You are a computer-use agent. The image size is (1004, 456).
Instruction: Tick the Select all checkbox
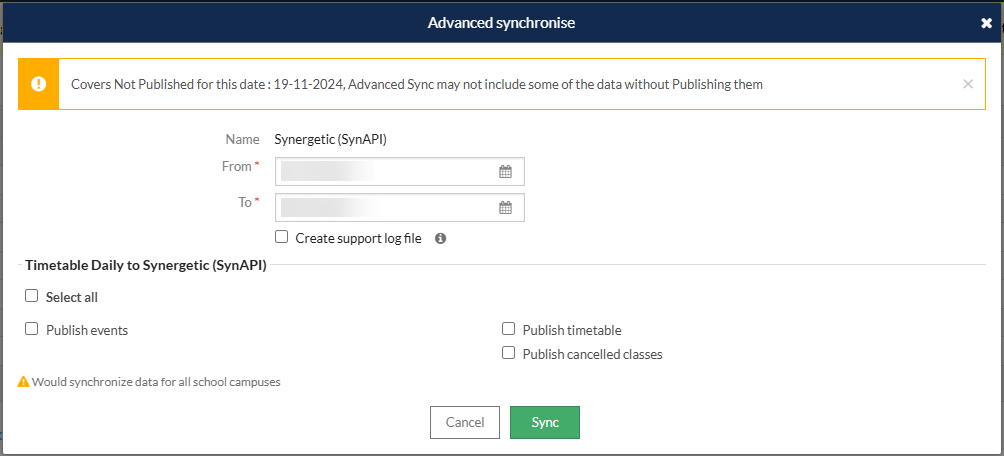31,296
